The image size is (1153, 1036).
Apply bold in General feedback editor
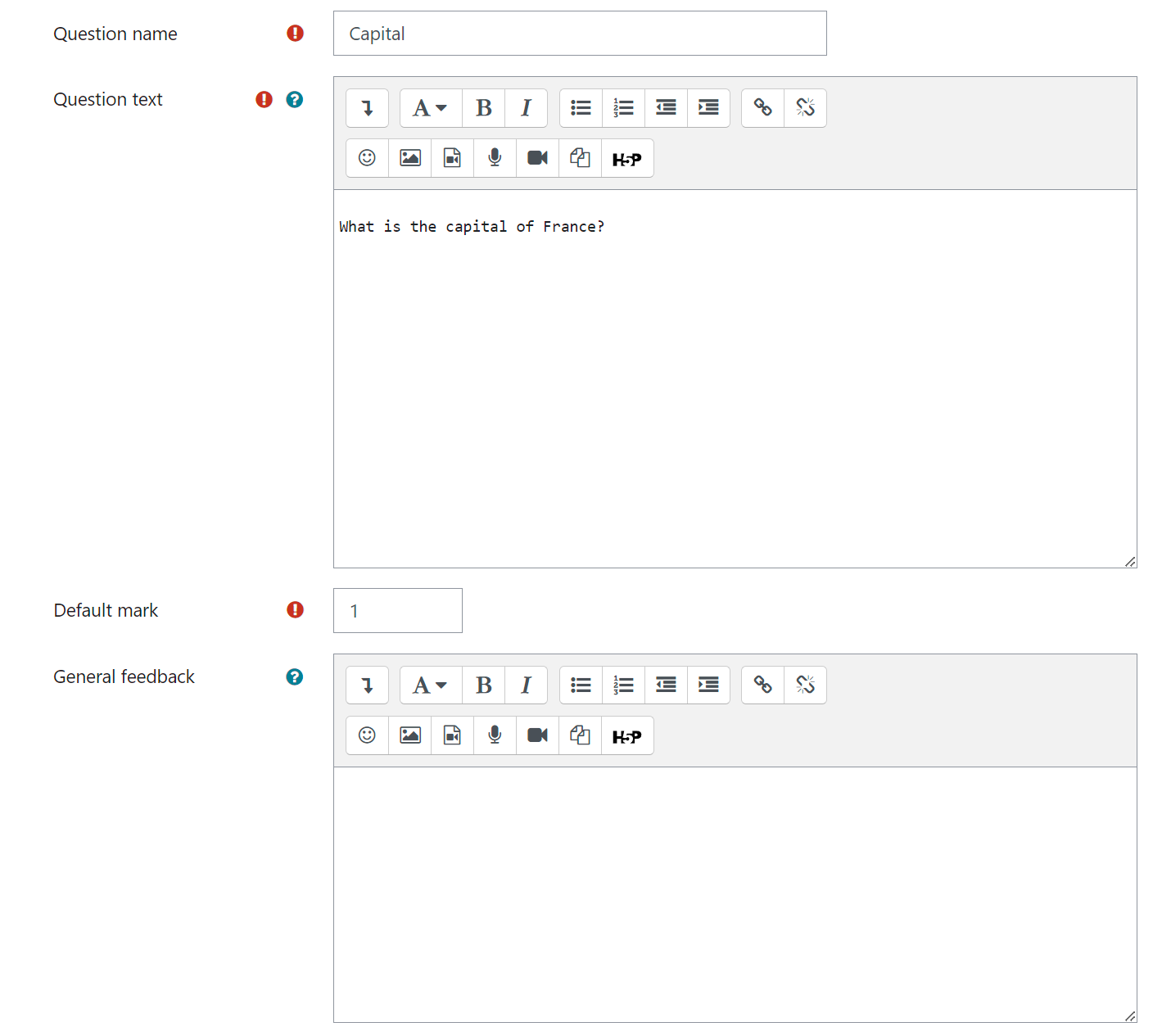[x=484, y=685]
